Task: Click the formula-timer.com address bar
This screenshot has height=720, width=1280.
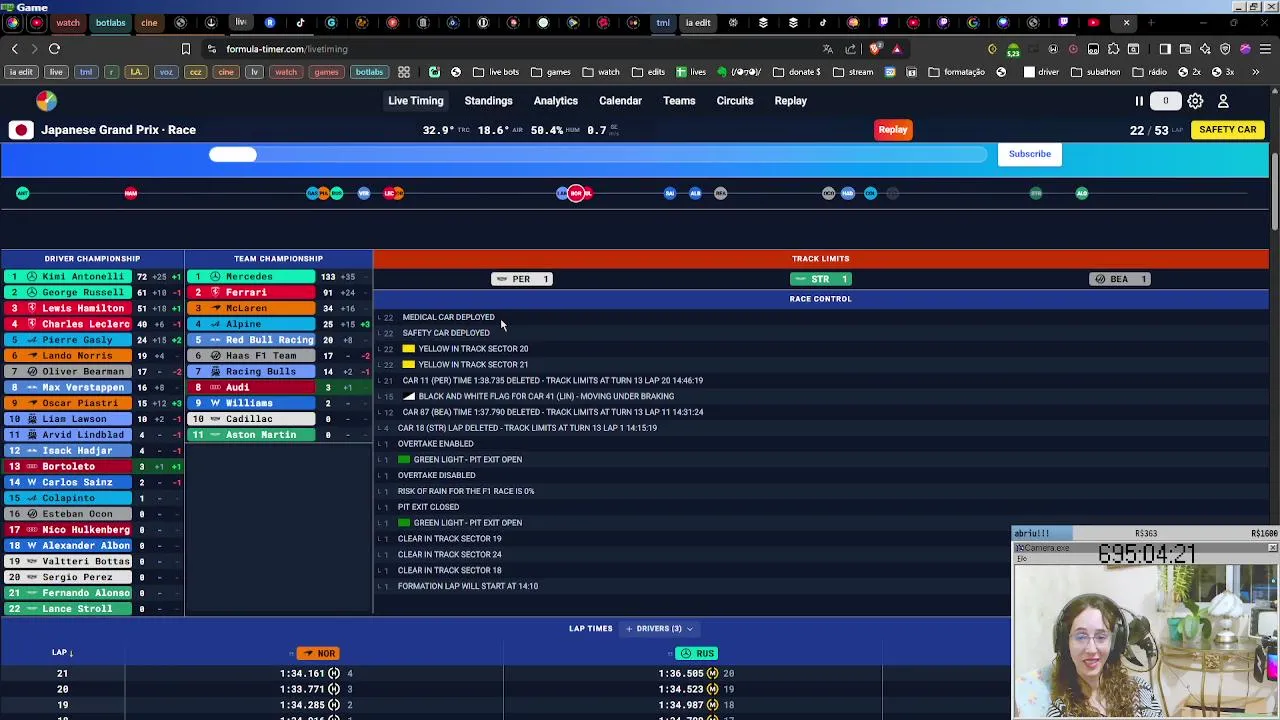Action: click(287, 49)
